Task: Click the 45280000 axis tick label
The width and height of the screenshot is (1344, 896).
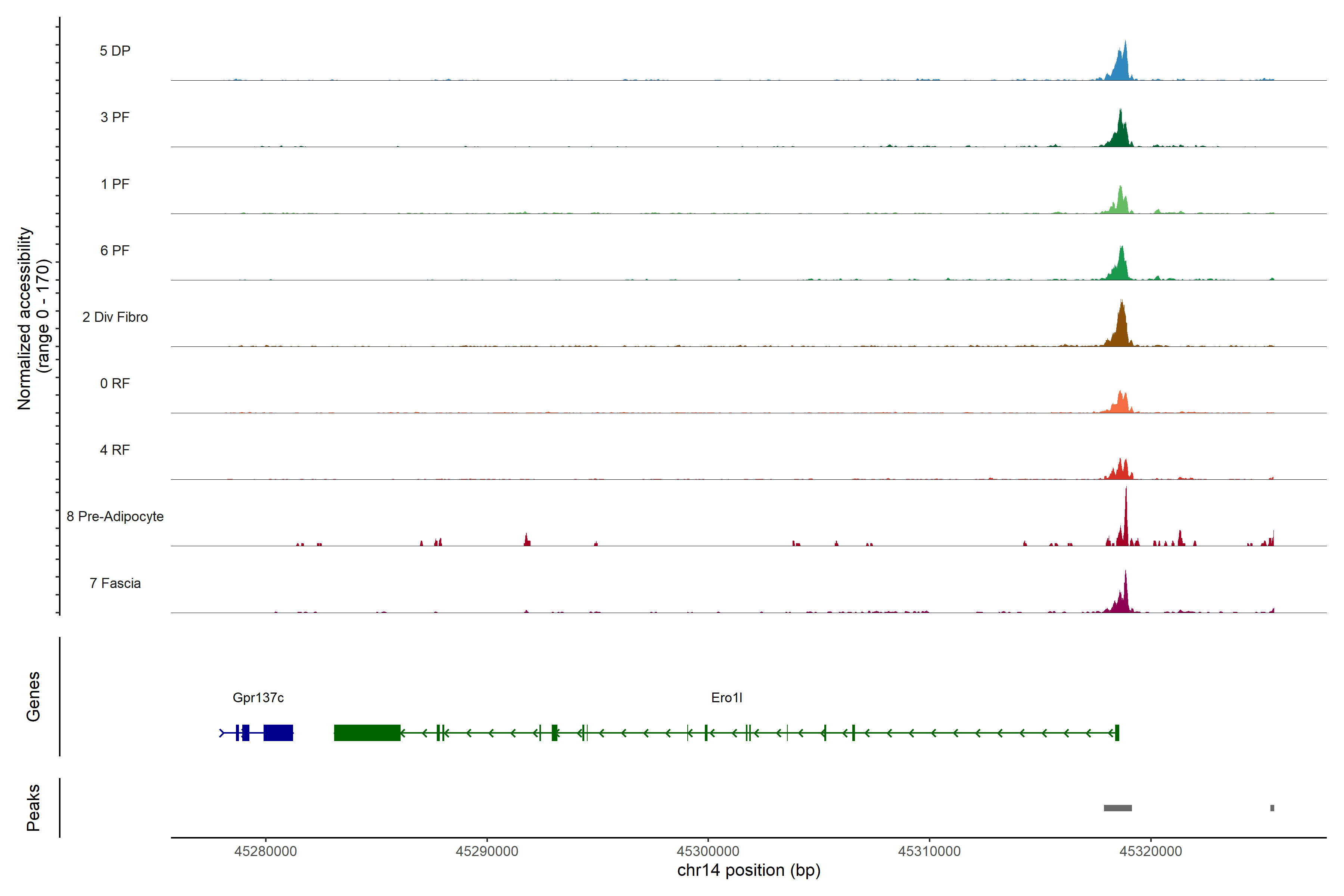Action: [x=266, y=852]
